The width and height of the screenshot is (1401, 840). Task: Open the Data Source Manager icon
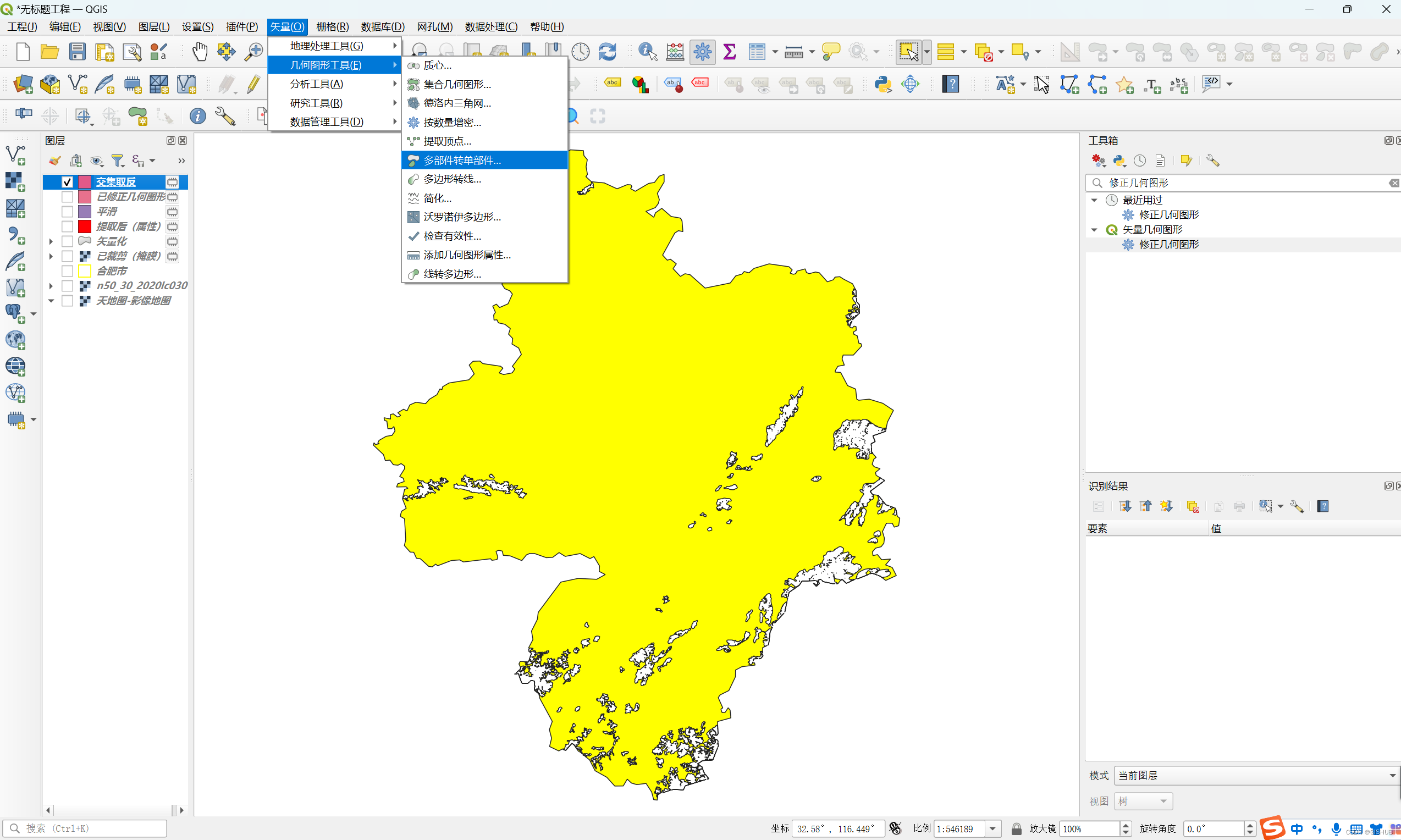[x=23, y=84]
